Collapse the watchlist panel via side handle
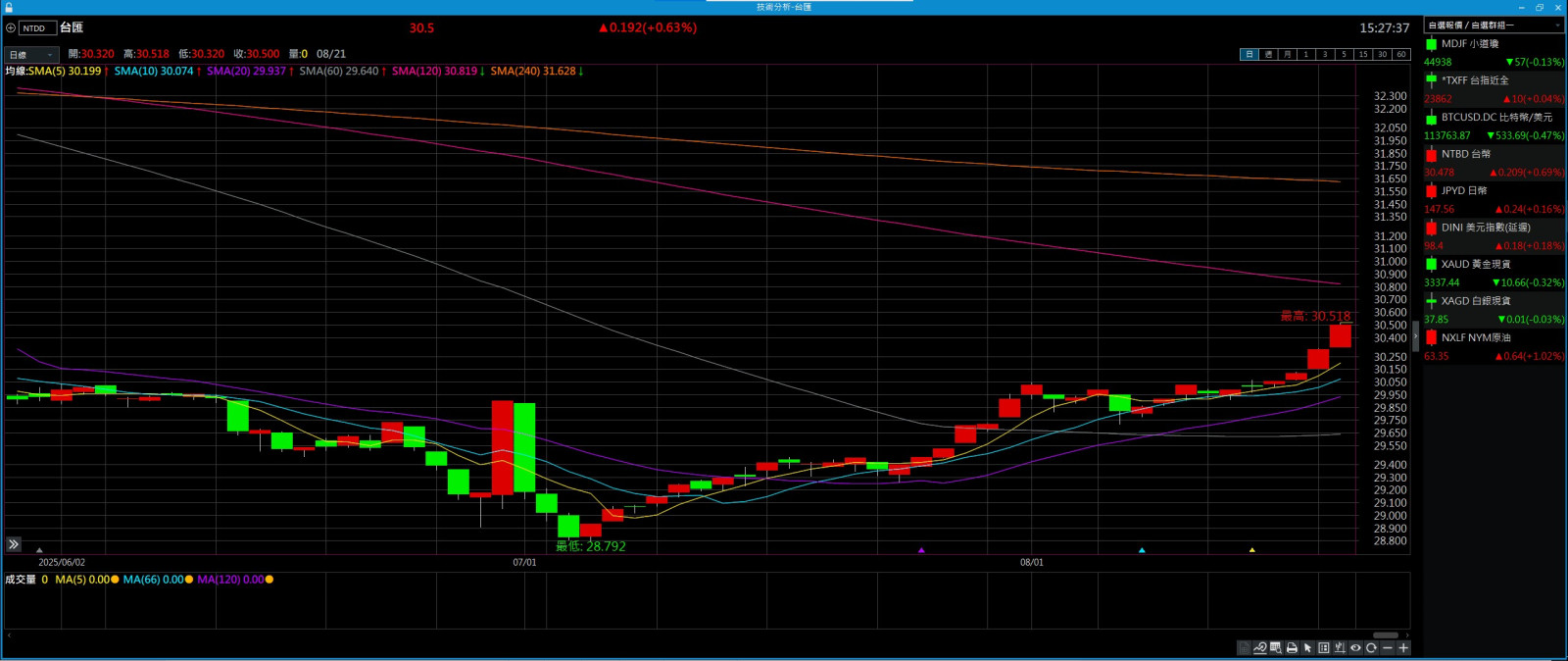 [x=1415, y=336]
